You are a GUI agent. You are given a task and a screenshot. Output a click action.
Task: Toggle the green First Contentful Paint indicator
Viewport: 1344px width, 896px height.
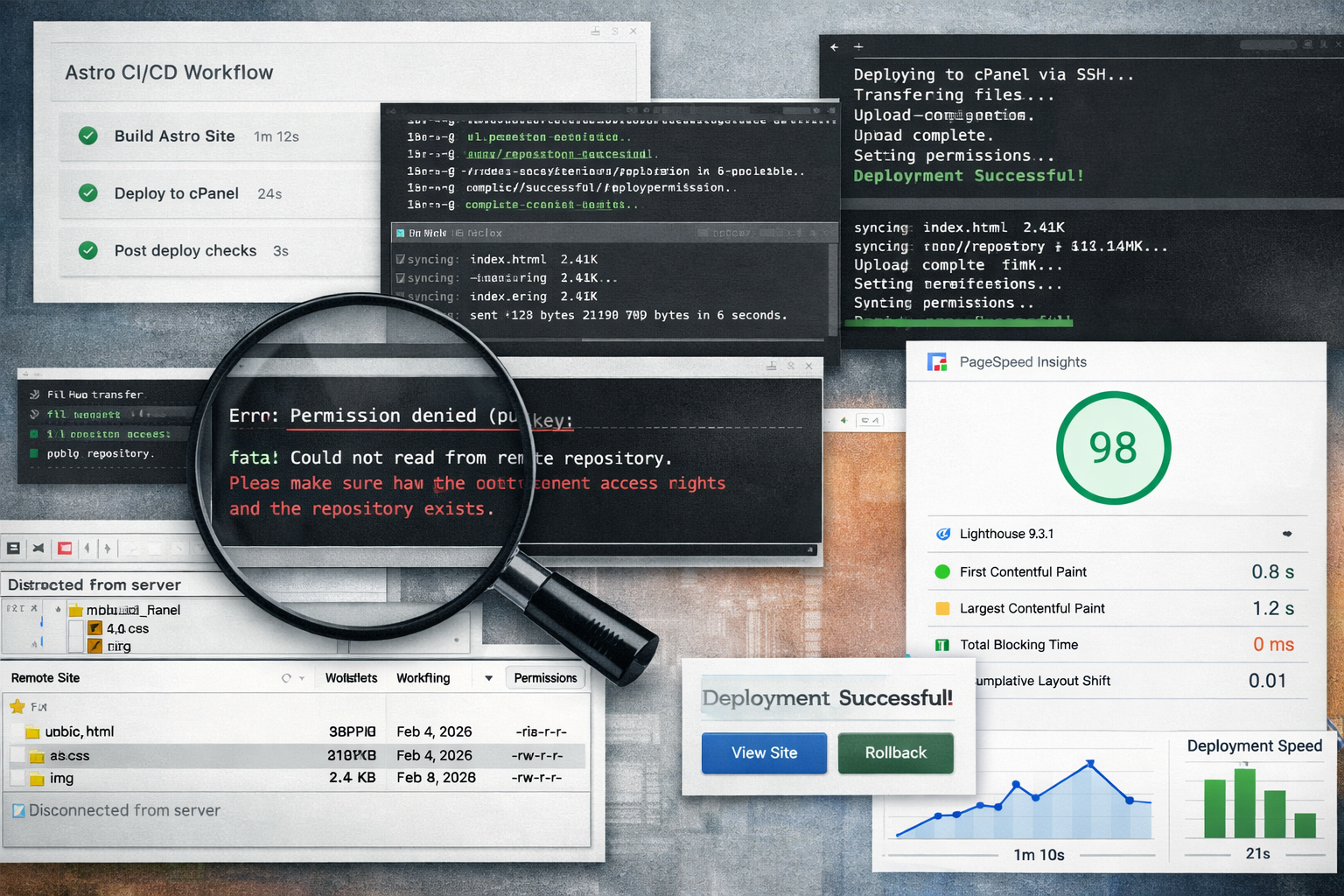click(x=941, y=571)
